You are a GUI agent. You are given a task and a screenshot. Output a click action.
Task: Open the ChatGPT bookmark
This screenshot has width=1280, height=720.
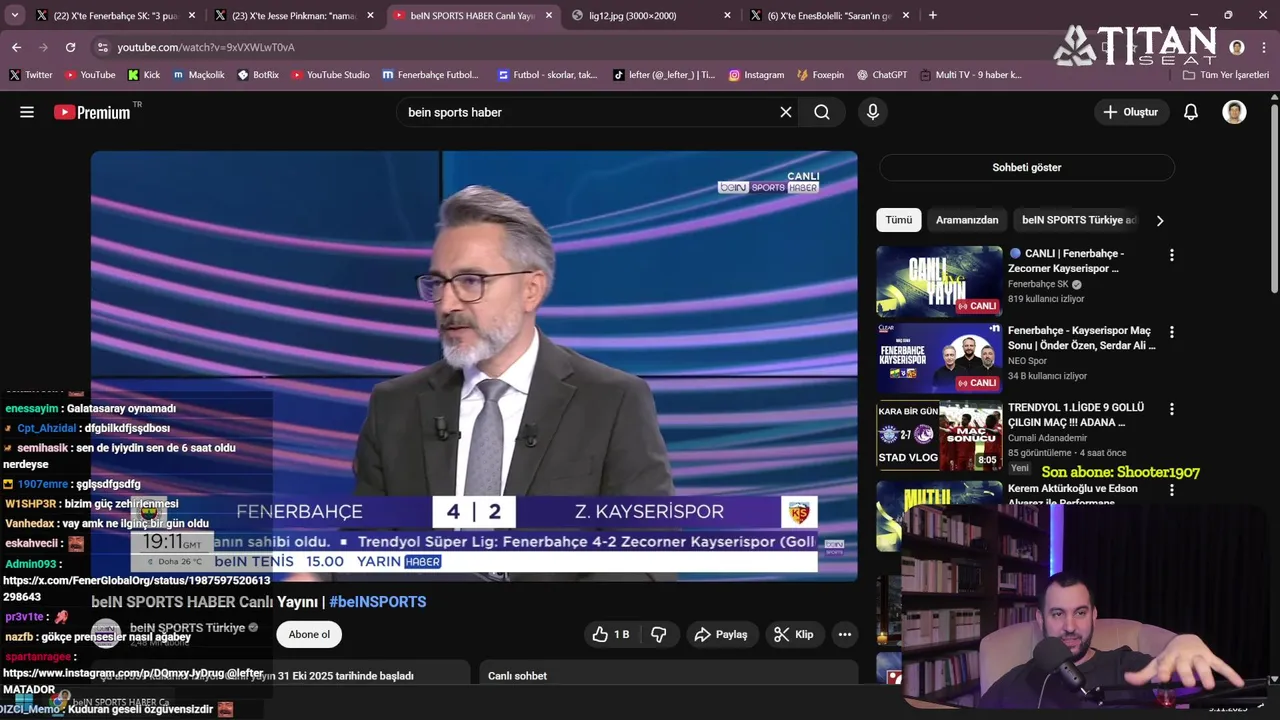tap(880, 75)
